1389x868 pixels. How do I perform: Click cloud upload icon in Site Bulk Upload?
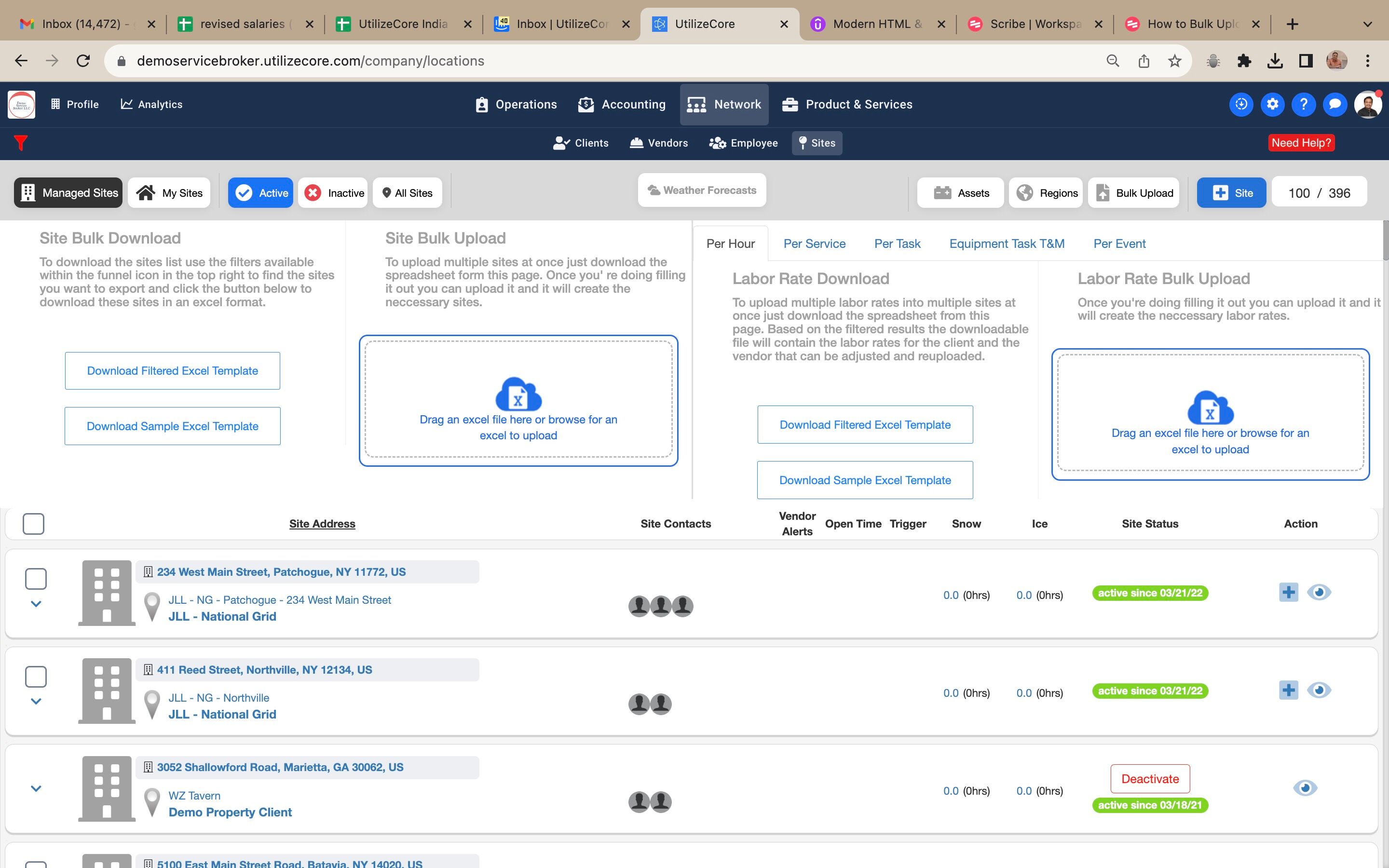point(517,394)
